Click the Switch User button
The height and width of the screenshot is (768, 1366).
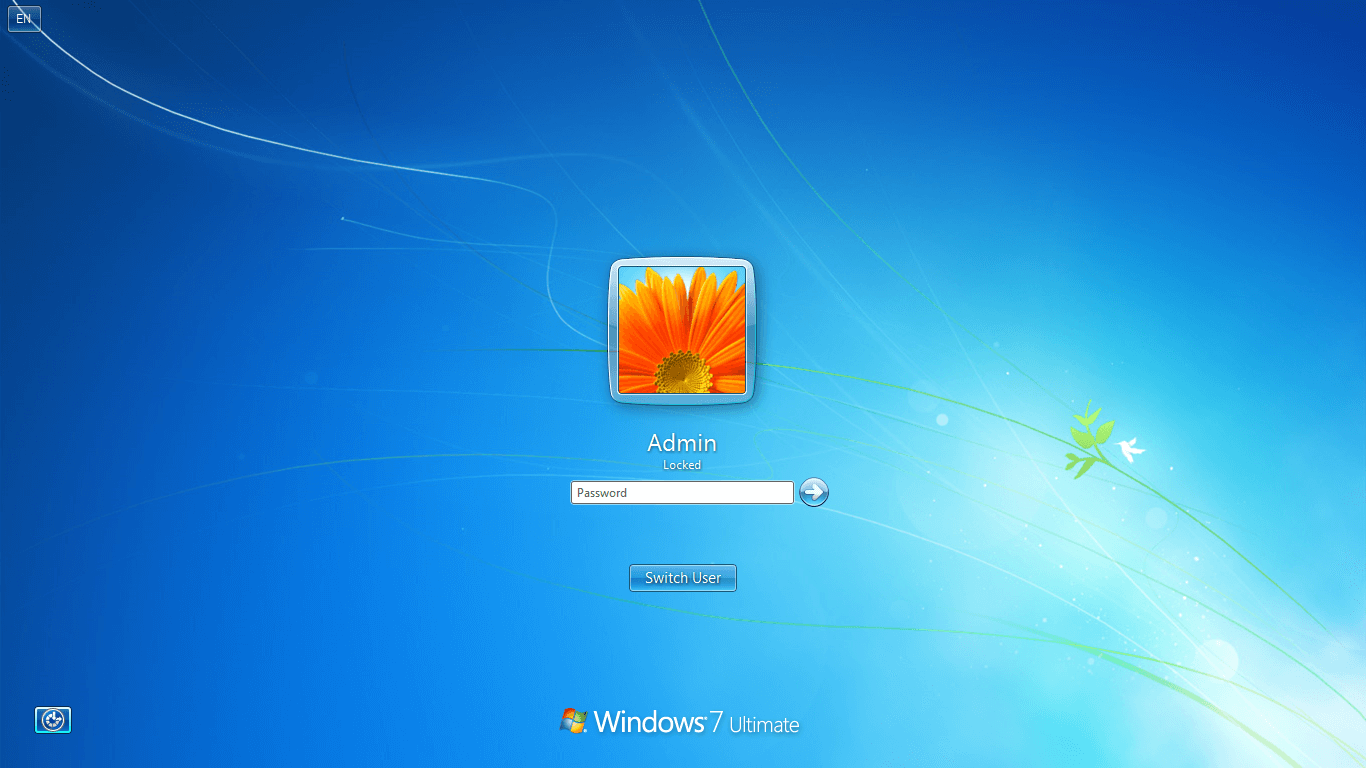tap(682, 578)
